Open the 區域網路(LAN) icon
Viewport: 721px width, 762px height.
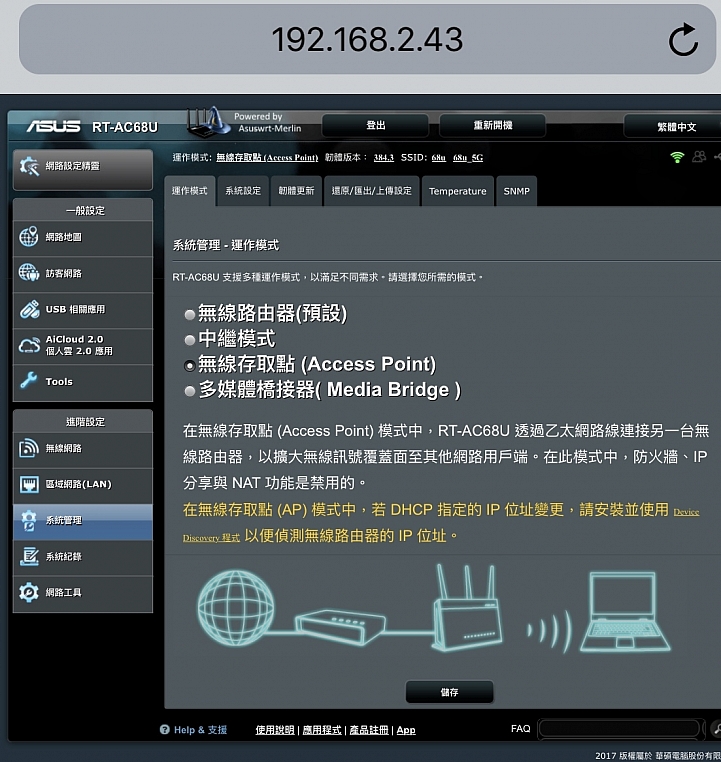click(x=29, y=484)
